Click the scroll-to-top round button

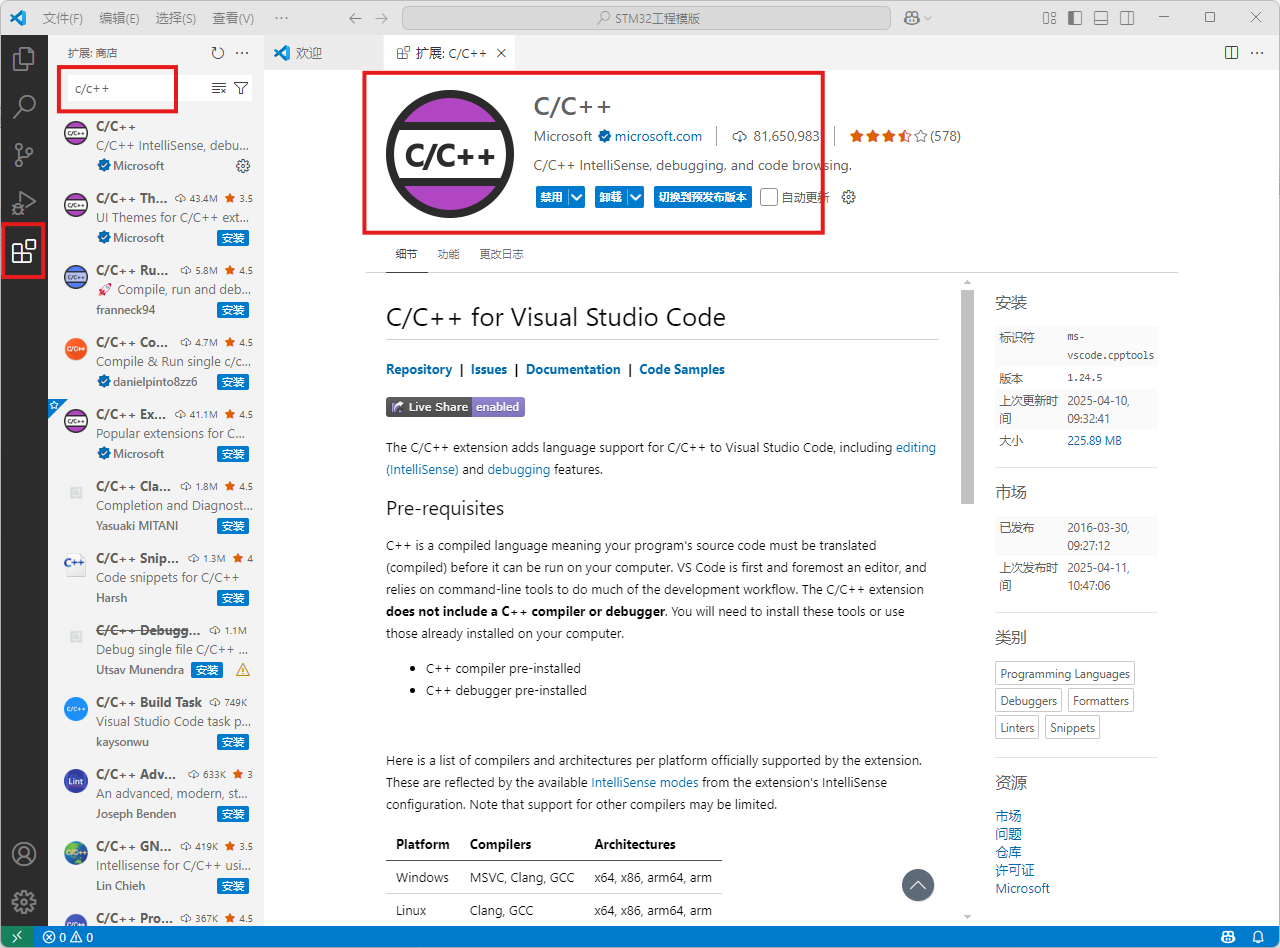(x=918, y=885)
